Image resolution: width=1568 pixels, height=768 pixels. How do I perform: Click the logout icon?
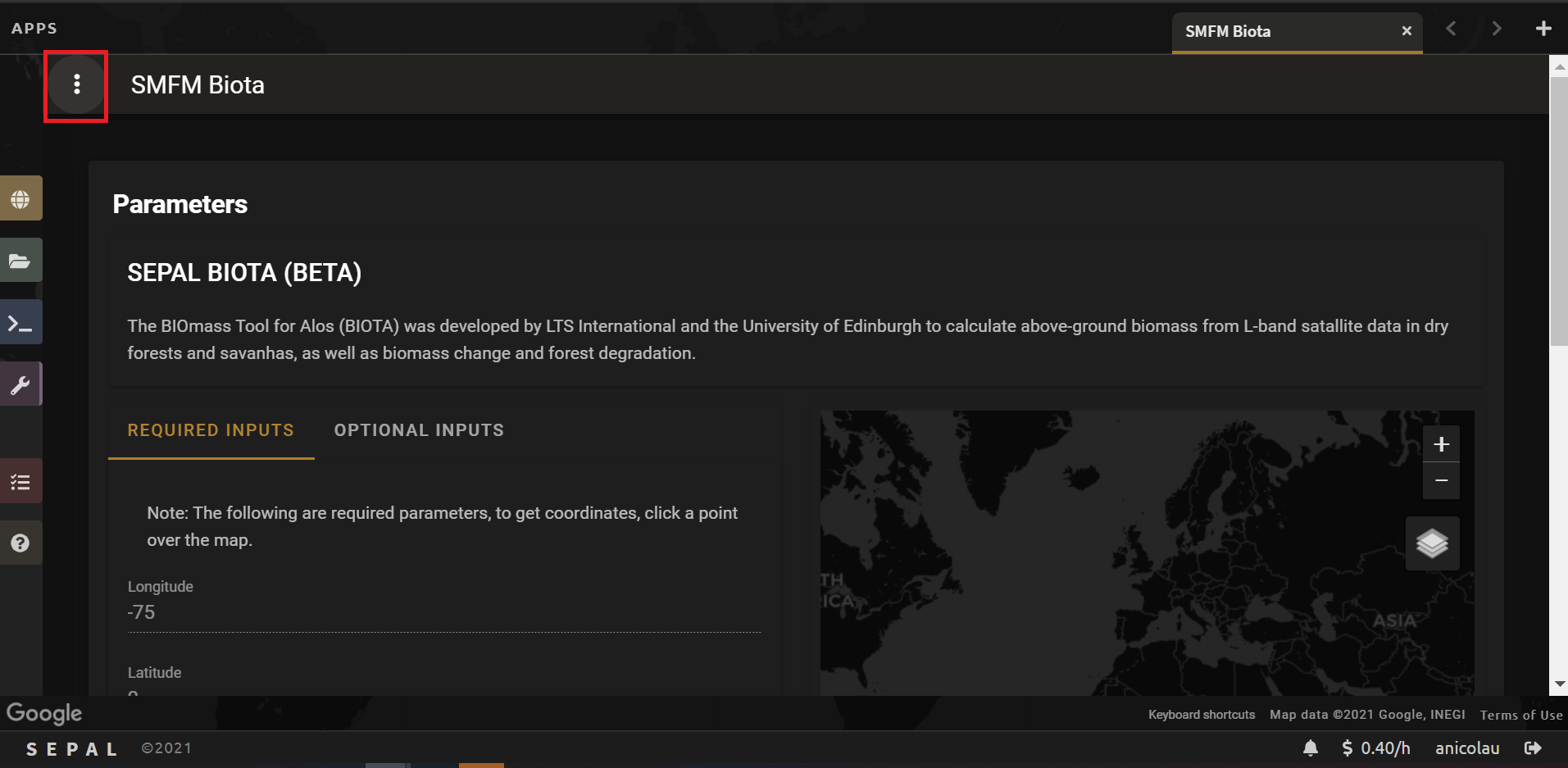[x=1533, y=748]
